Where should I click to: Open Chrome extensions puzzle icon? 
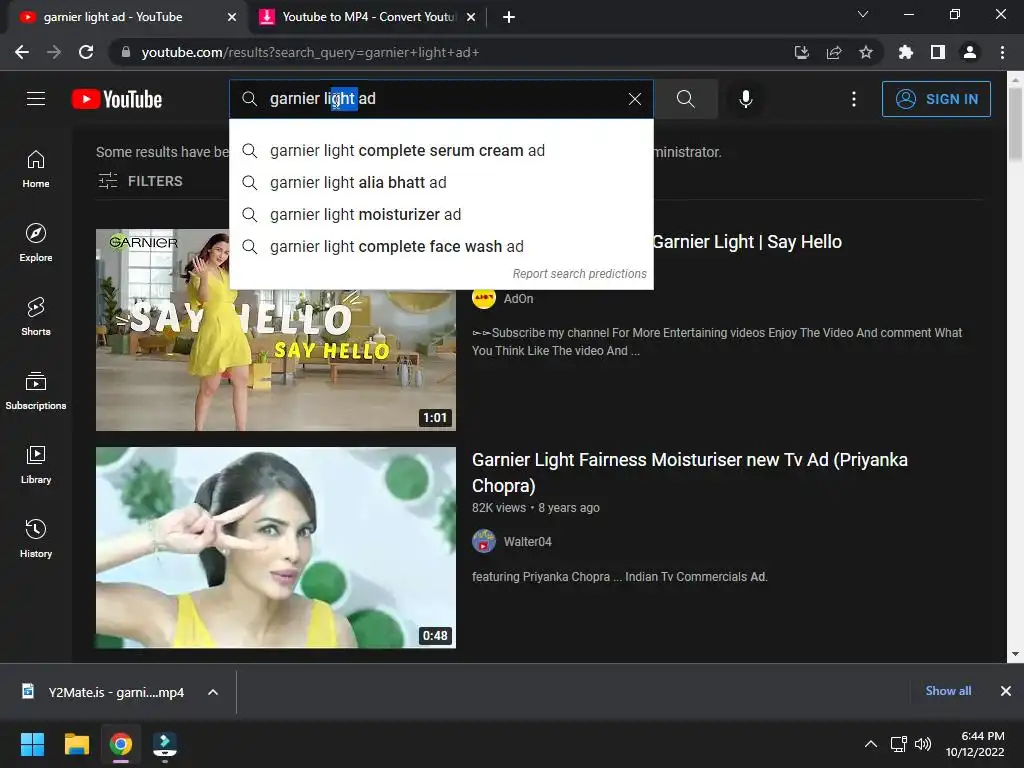tap(906, 52)
